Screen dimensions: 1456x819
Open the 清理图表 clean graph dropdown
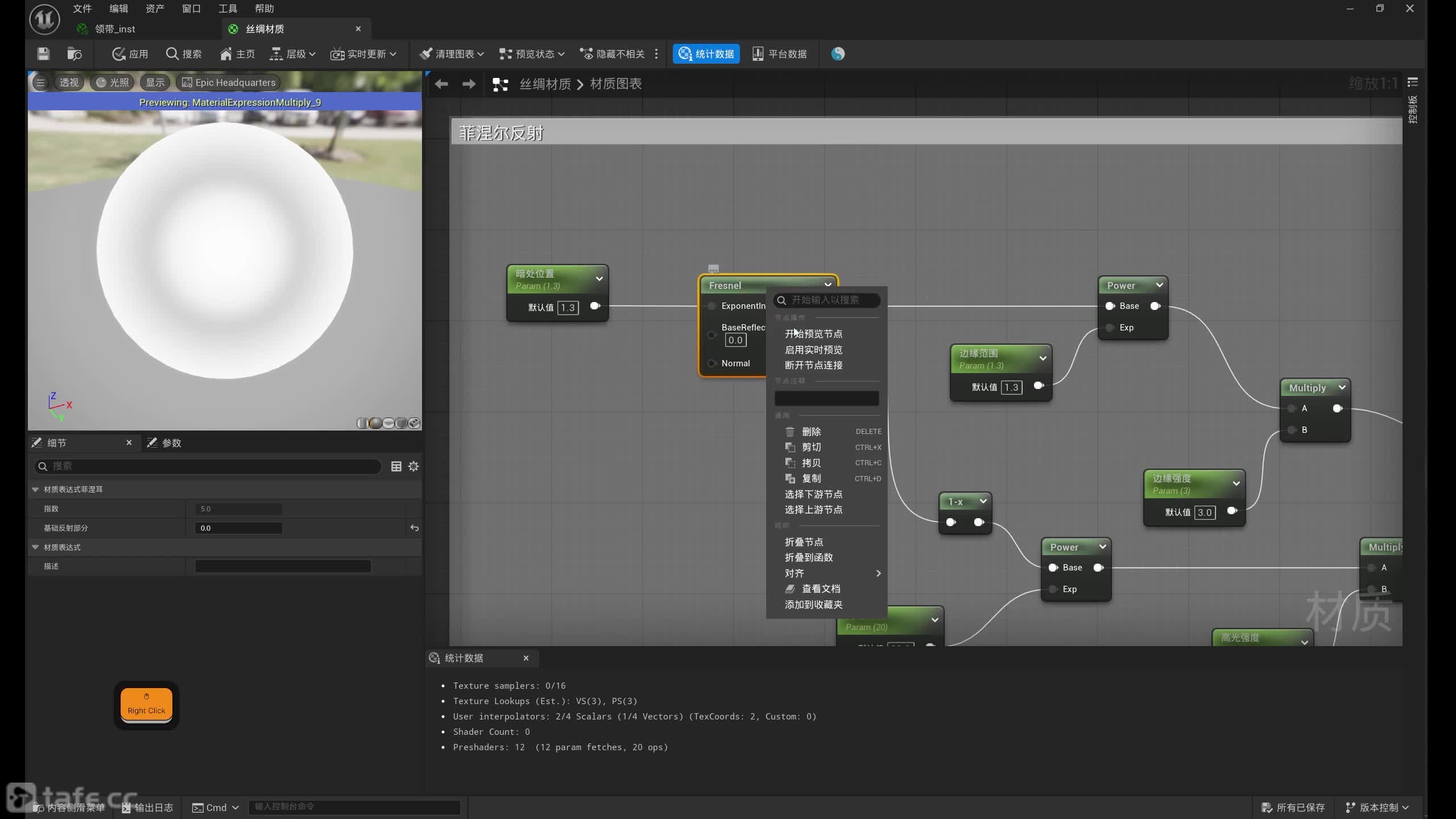[452, 54]
